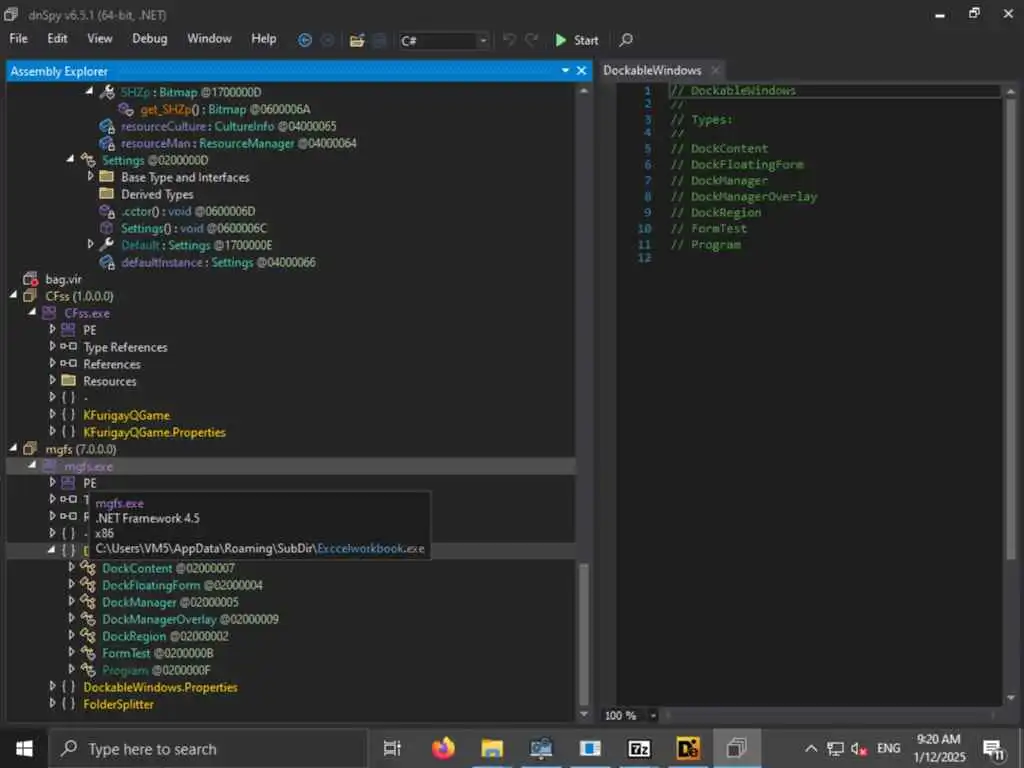Click the Type here to search box
Viewport: 1024px width, 768px height.
(x=209, y=748)
